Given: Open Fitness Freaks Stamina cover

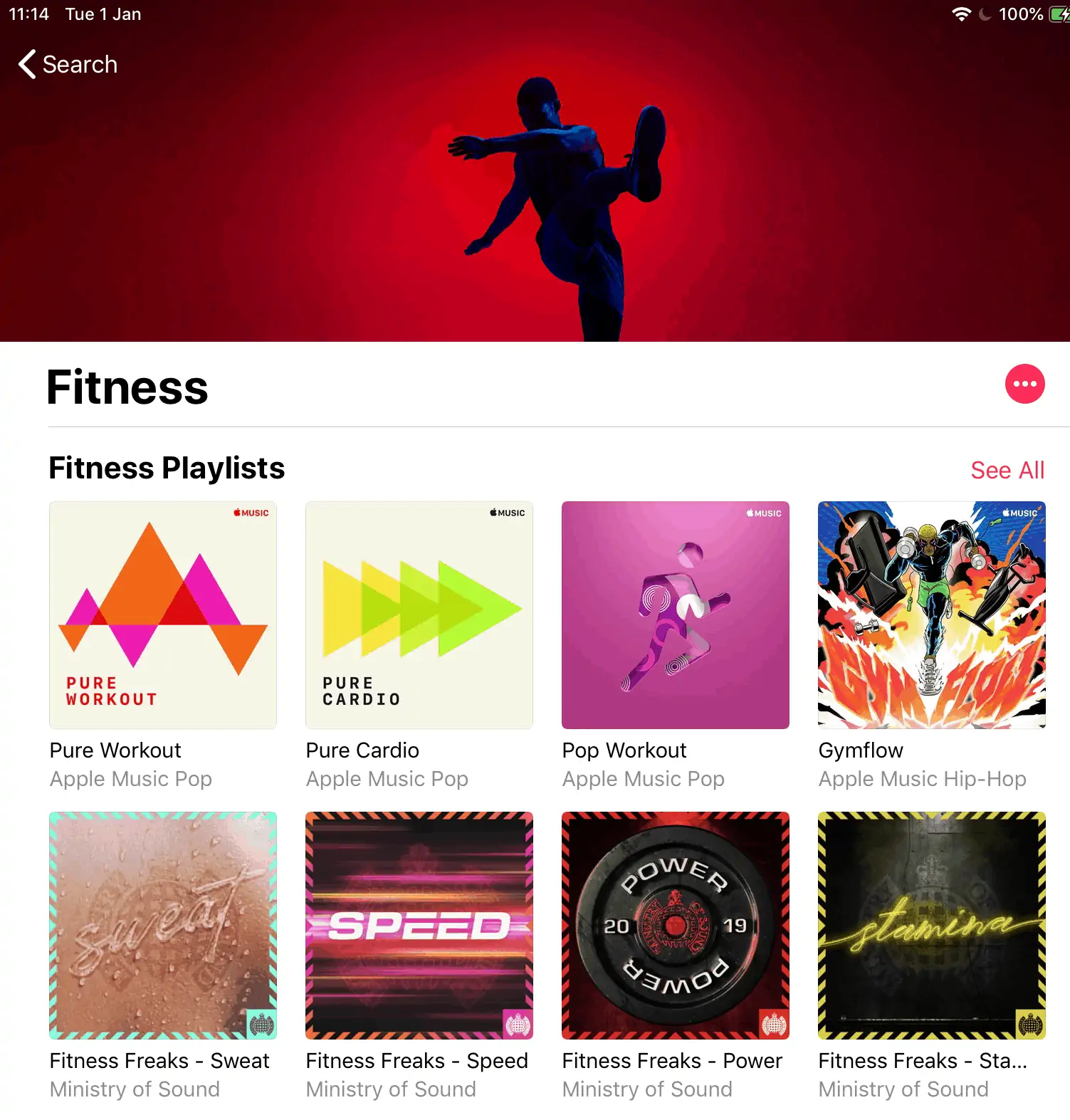Looking at the screenshot, I should [x=932, y=926].
